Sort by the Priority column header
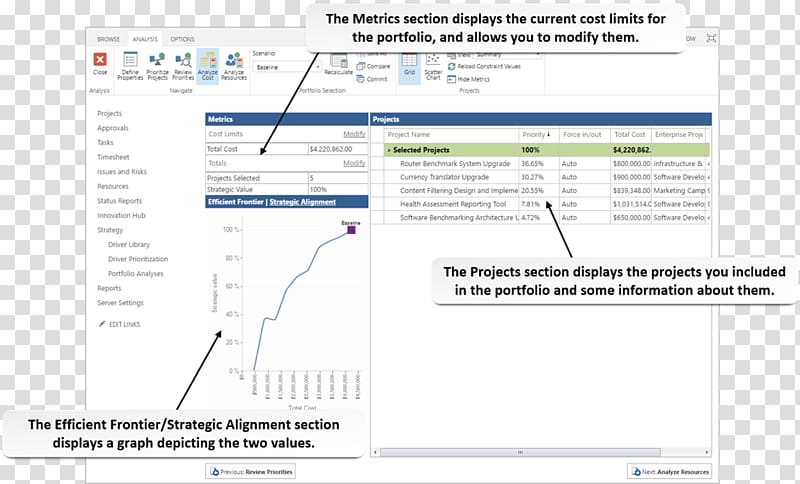This screenshot has width=800, height=484. click(x=536, y=135)
